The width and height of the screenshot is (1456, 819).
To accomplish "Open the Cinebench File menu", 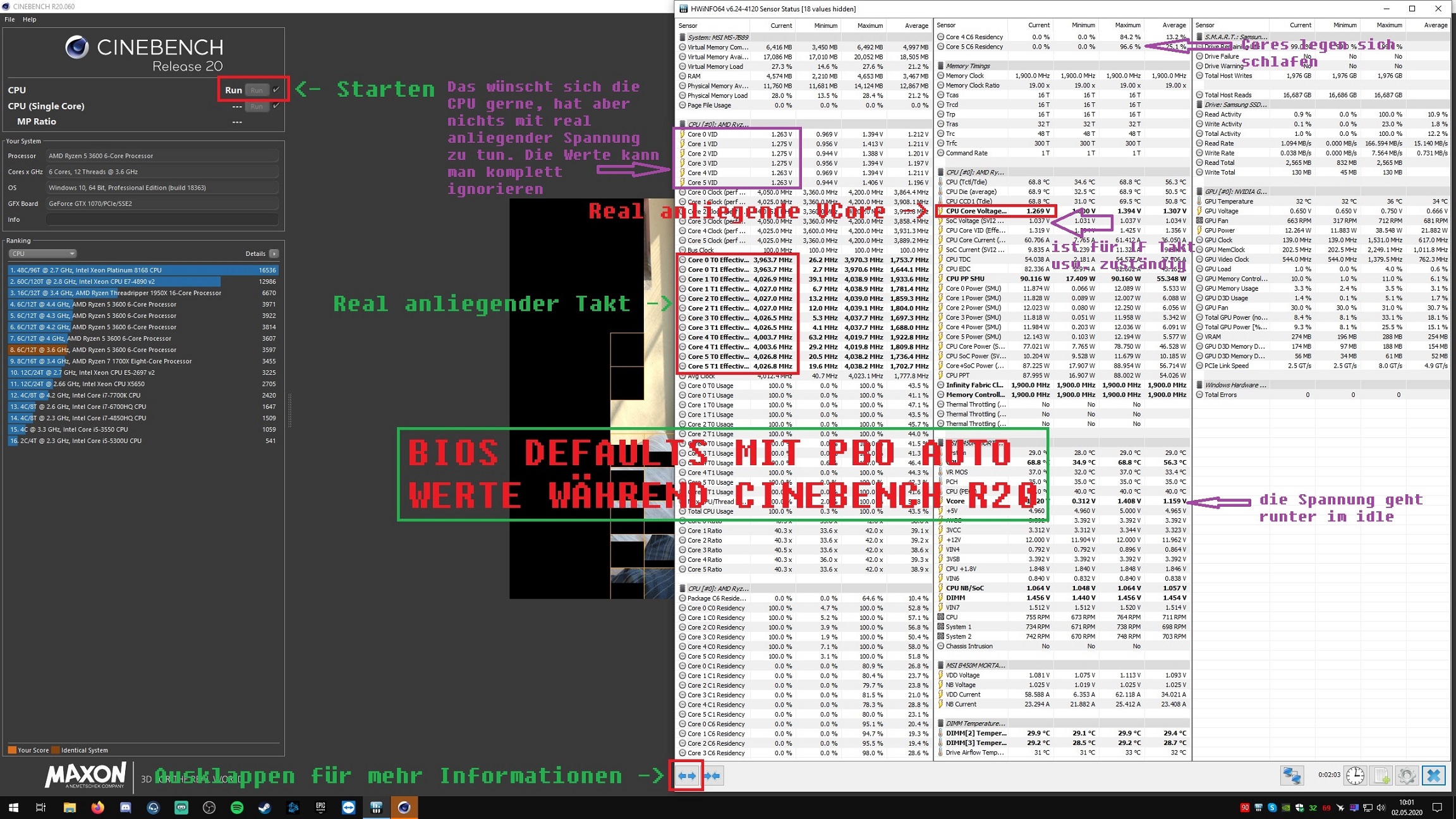I will 9,20.
